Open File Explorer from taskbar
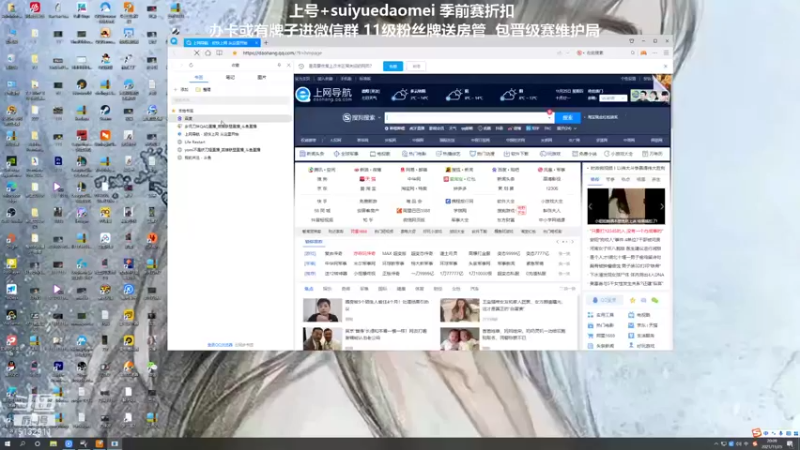This screenshot has width=800, height=450. click(x=53, y=444)
